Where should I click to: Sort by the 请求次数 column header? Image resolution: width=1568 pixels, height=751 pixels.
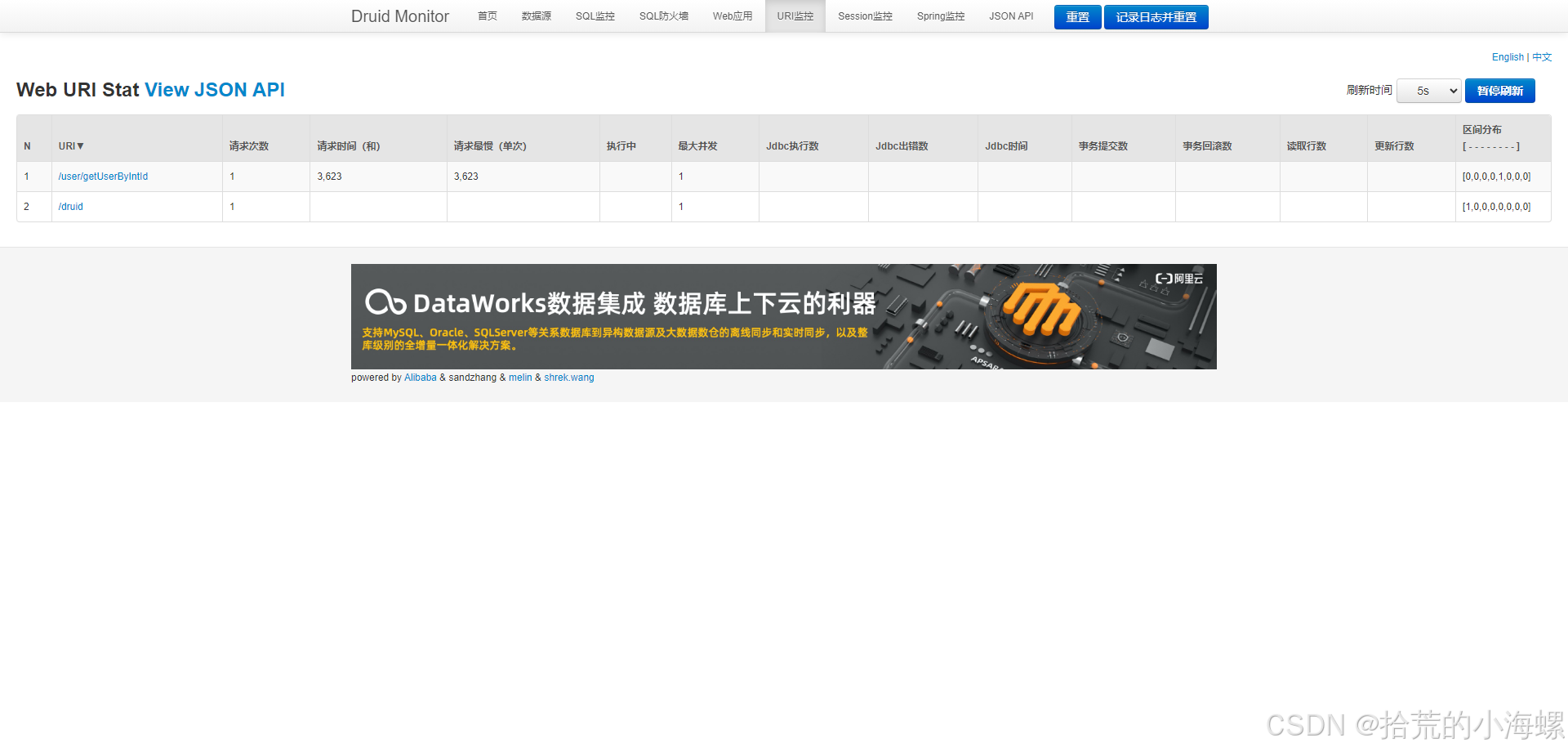coord(249,146)
